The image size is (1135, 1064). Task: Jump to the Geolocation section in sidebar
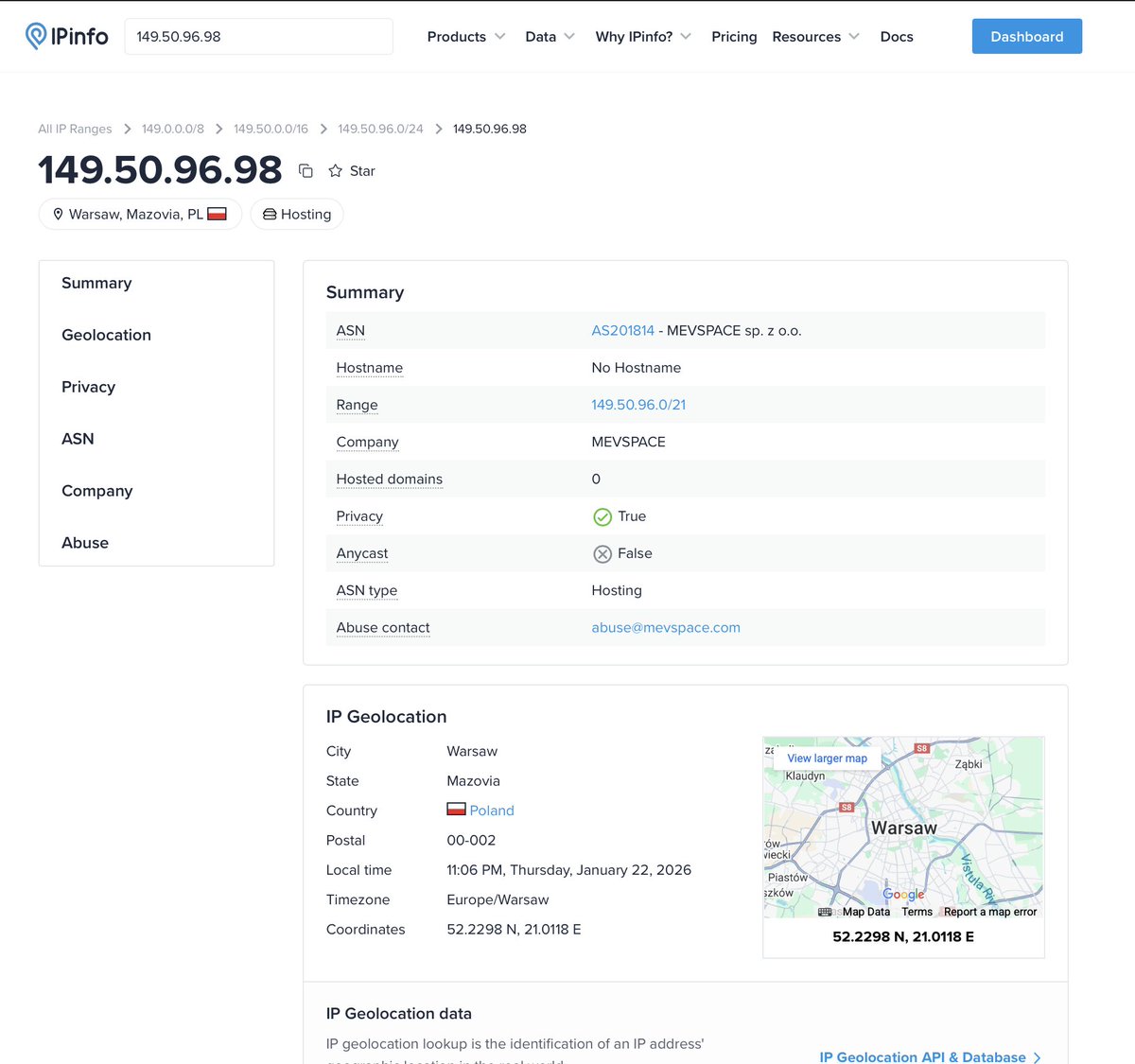[106, 335]
